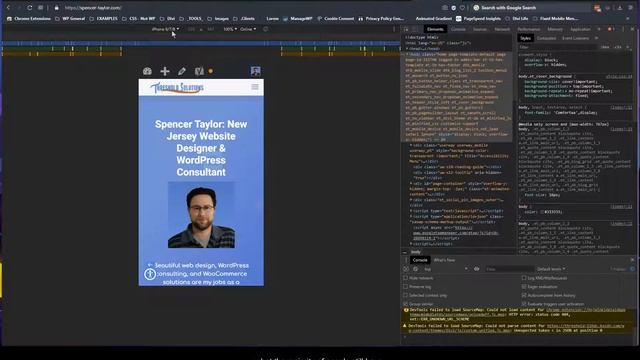
Task: Click :hov toggle in Styles pane
Action: [605, 47]
